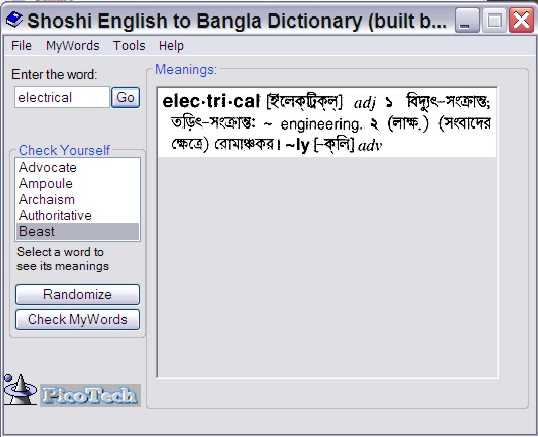Image resolution: width=538 pixels, height=437 pixels.
Task: Click the Go button to search
Action: click(126, 97)
